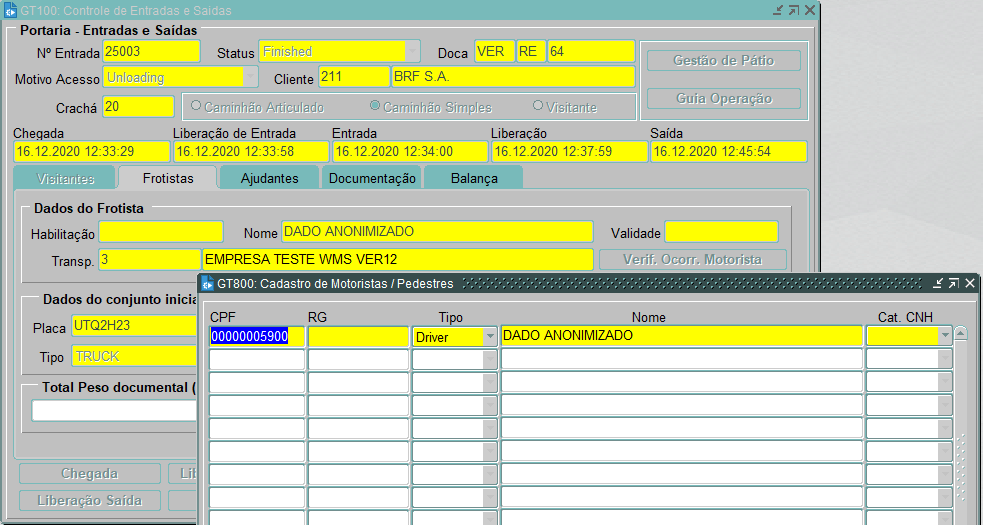Switch to the Ajudantes tab
This screenshot has height=525, width=983.
[x=270, y=178]
